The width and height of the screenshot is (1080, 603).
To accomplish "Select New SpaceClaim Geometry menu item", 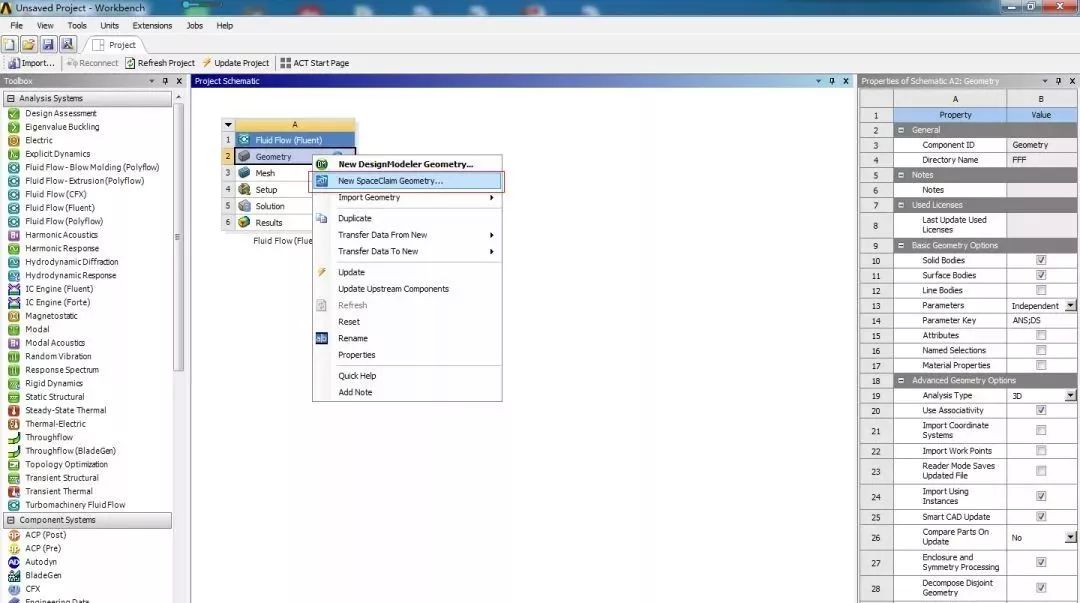I will click(406, 181).
